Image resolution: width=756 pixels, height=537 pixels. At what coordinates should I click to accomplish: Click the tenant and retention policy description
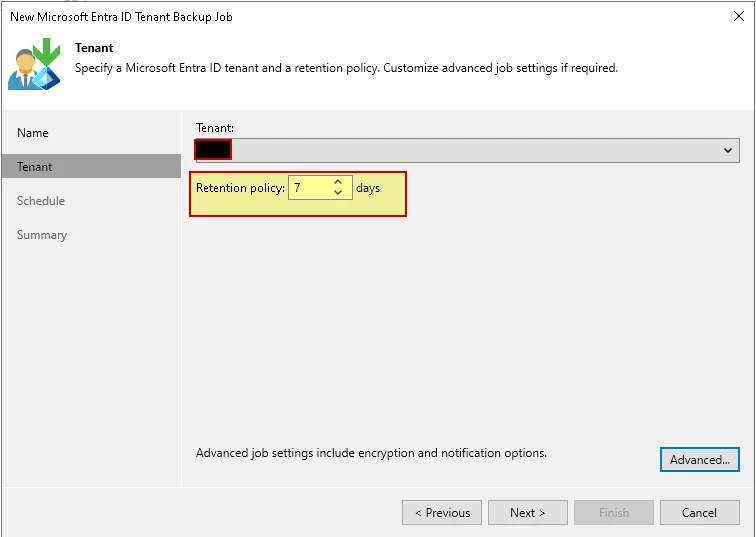coord(346,68)
